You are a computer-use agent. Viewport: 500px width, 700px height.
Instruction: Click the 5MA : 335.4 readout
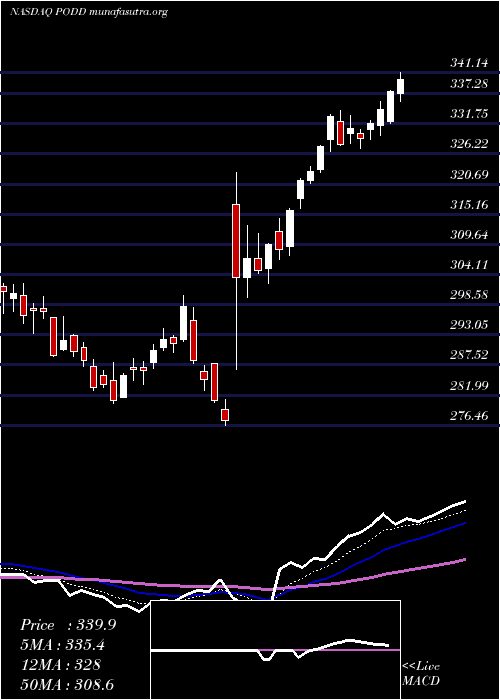[65, 645]
